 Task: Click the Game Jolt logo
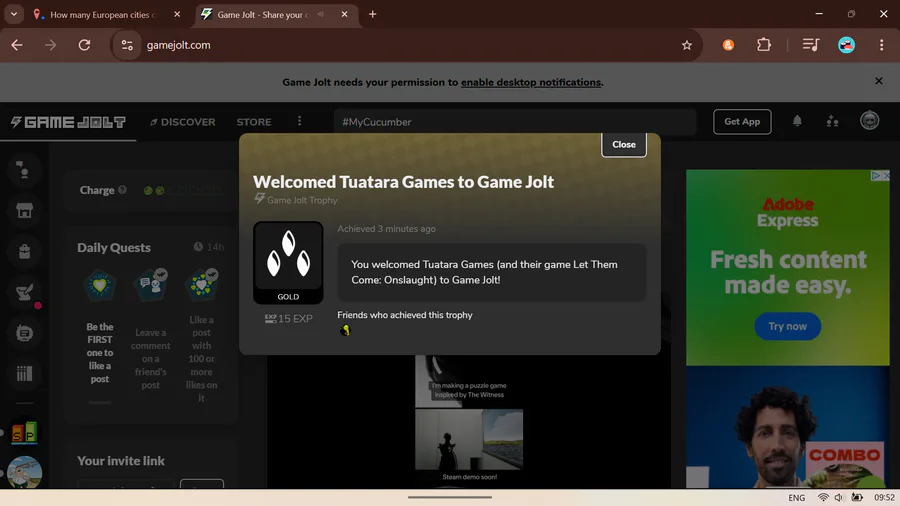(68, 122)
